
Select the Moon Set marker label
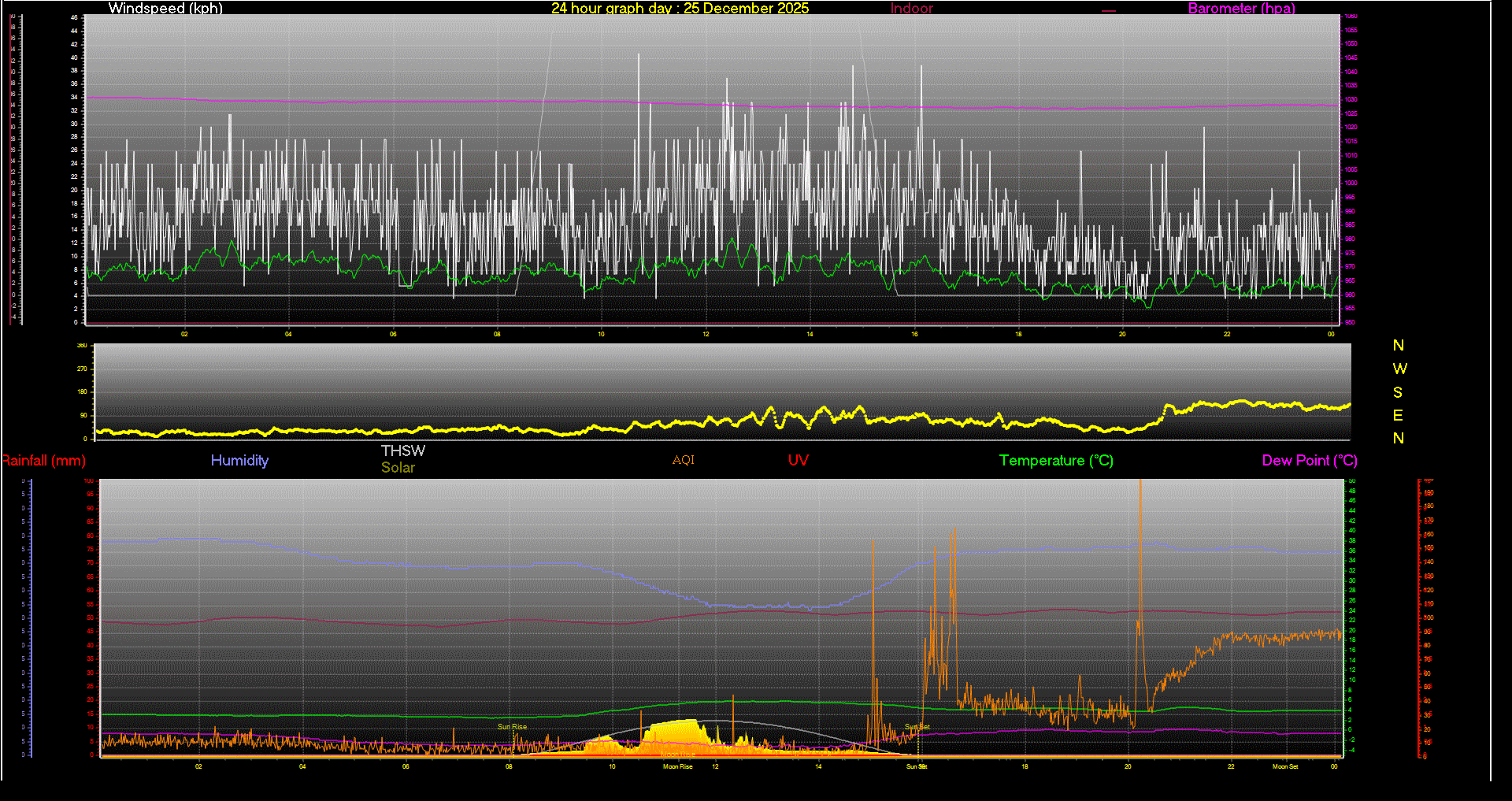pos(1285,766)
